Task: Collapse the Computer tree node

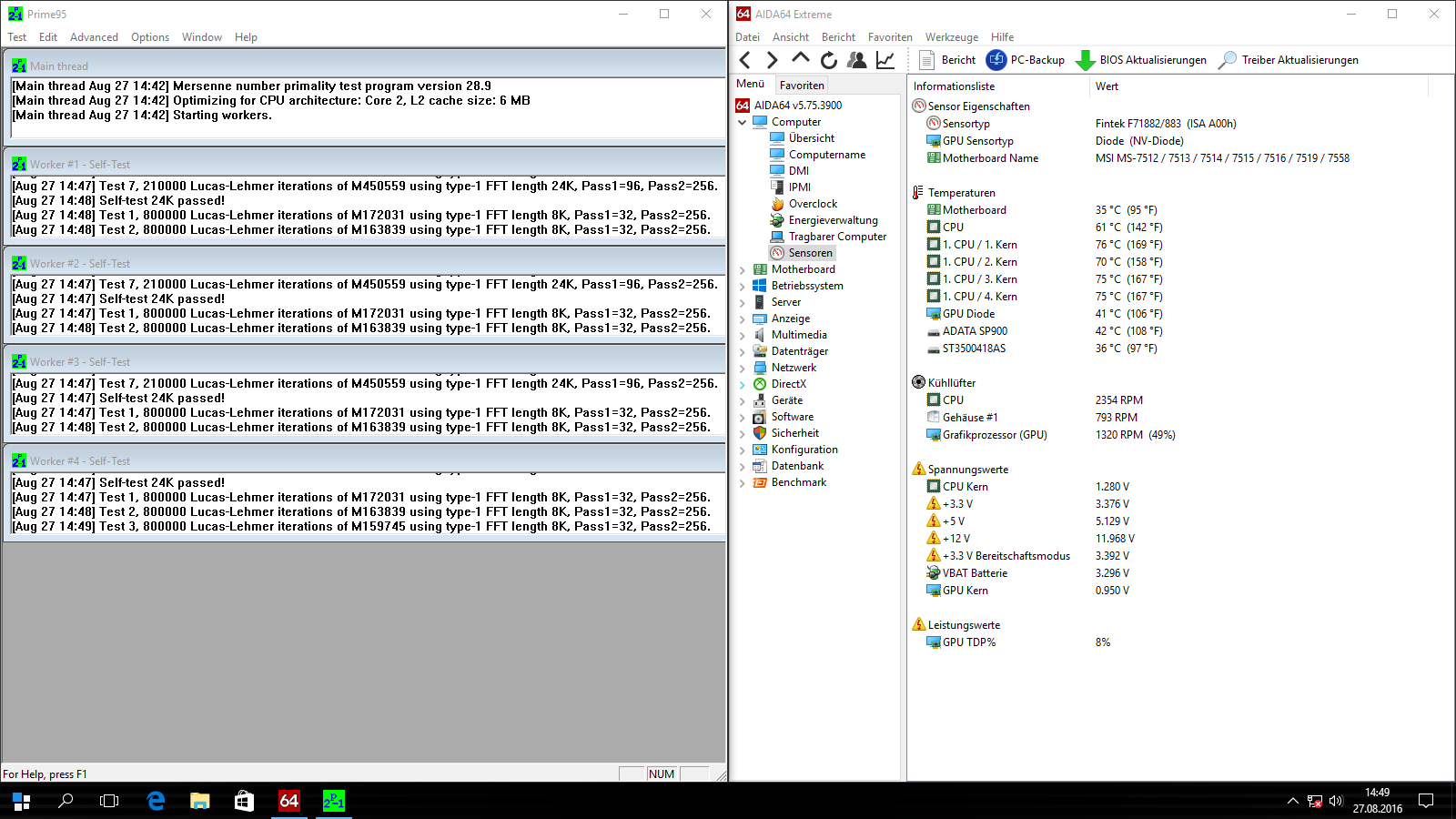Action: pyautogui.click(x=743, y=122)
